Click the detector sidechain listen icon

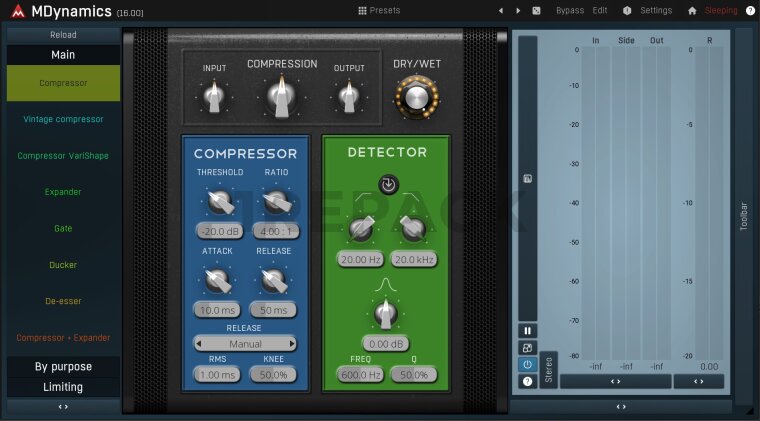(387, 184)
